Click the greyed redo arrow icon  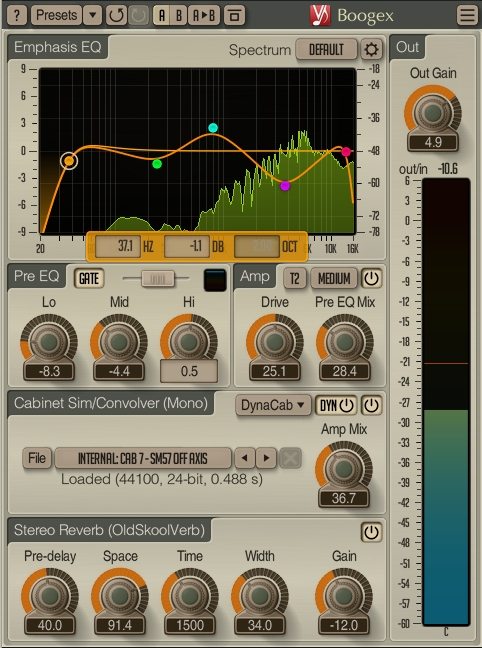click(x=138, y=16)
